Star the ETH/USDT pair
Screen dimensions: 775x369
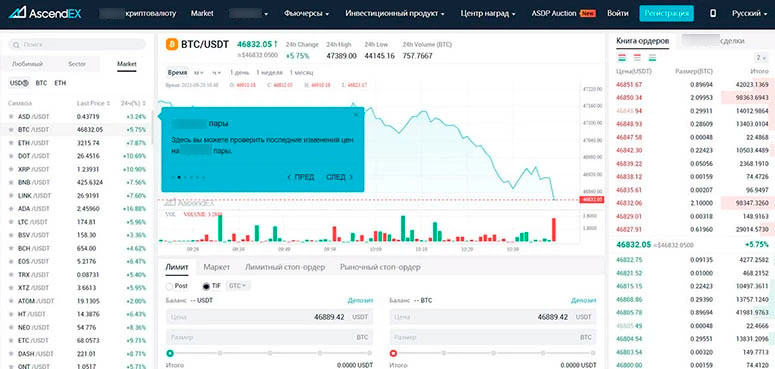(x=11, y=143)
